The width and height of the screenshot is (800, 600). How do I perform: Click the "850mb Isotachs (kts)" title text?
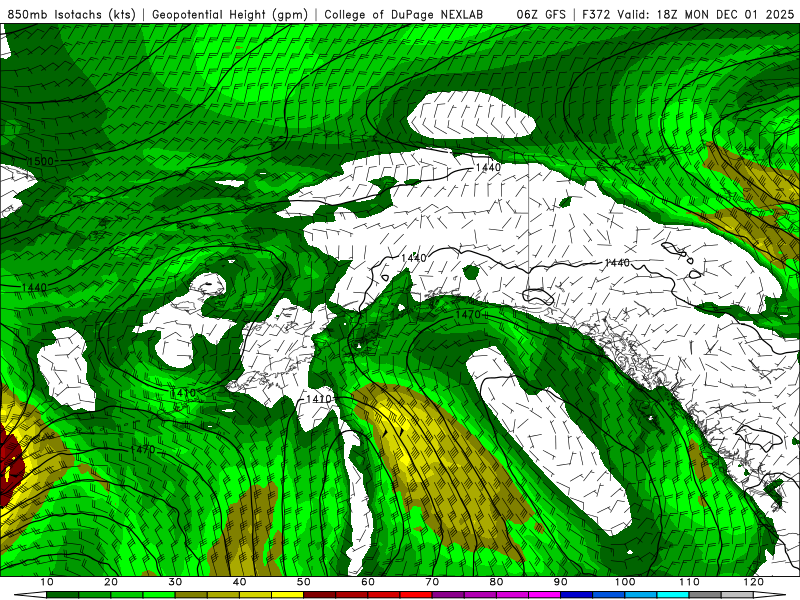71,14
